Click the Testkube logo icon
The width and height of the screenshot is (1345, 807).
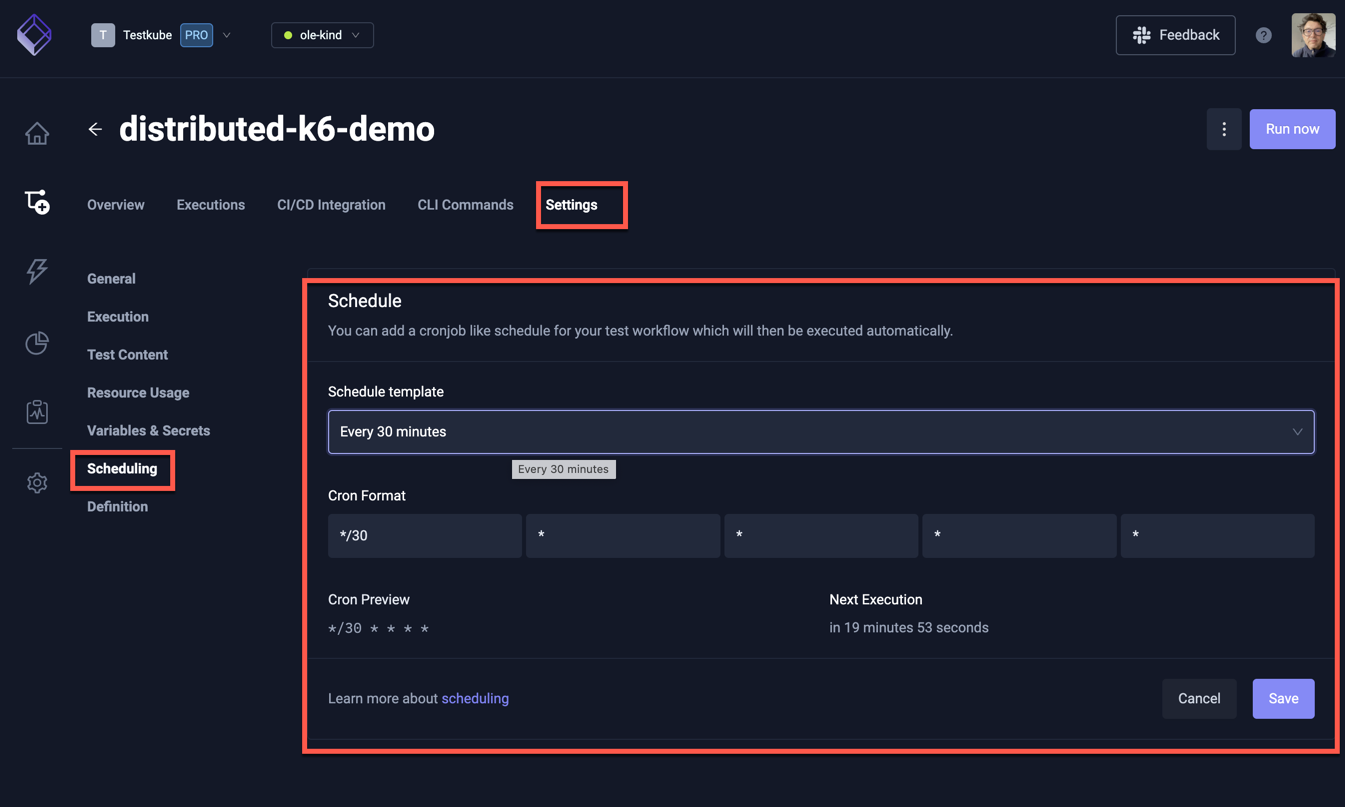(34, 35)
